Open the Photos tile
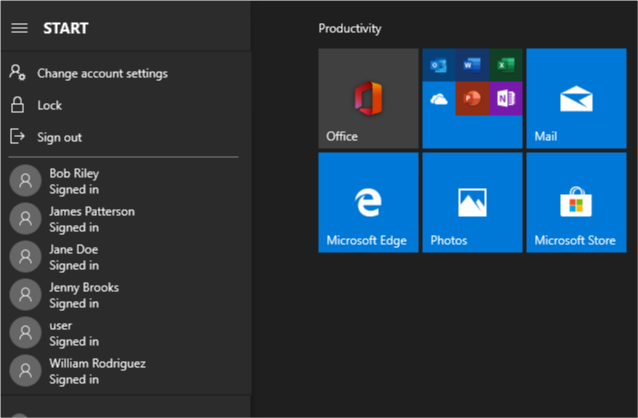The height and width of the screenshot is (418, 638). [472, 203]
